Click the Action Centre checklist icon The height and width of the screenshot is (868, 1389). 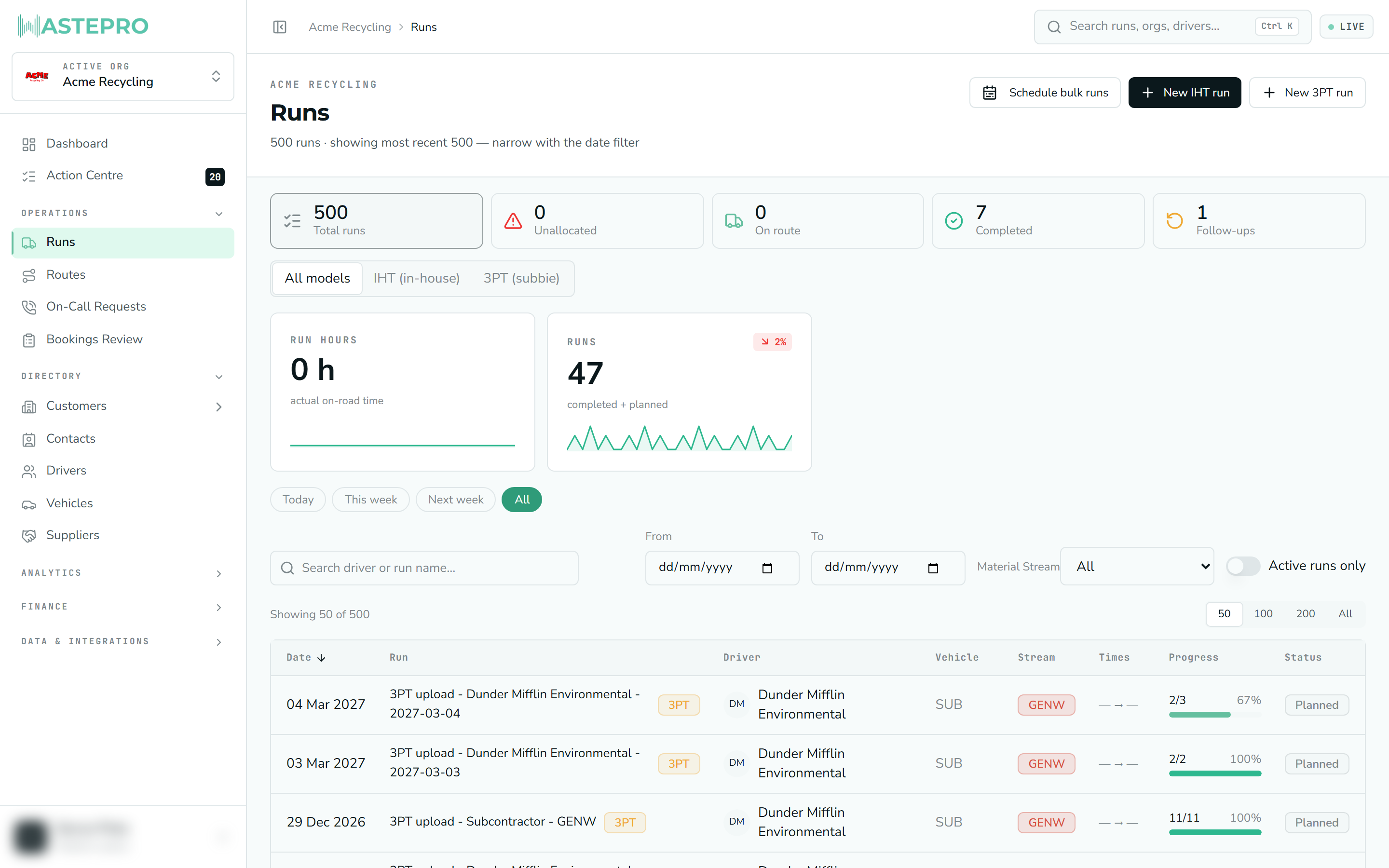click(29, 176)
